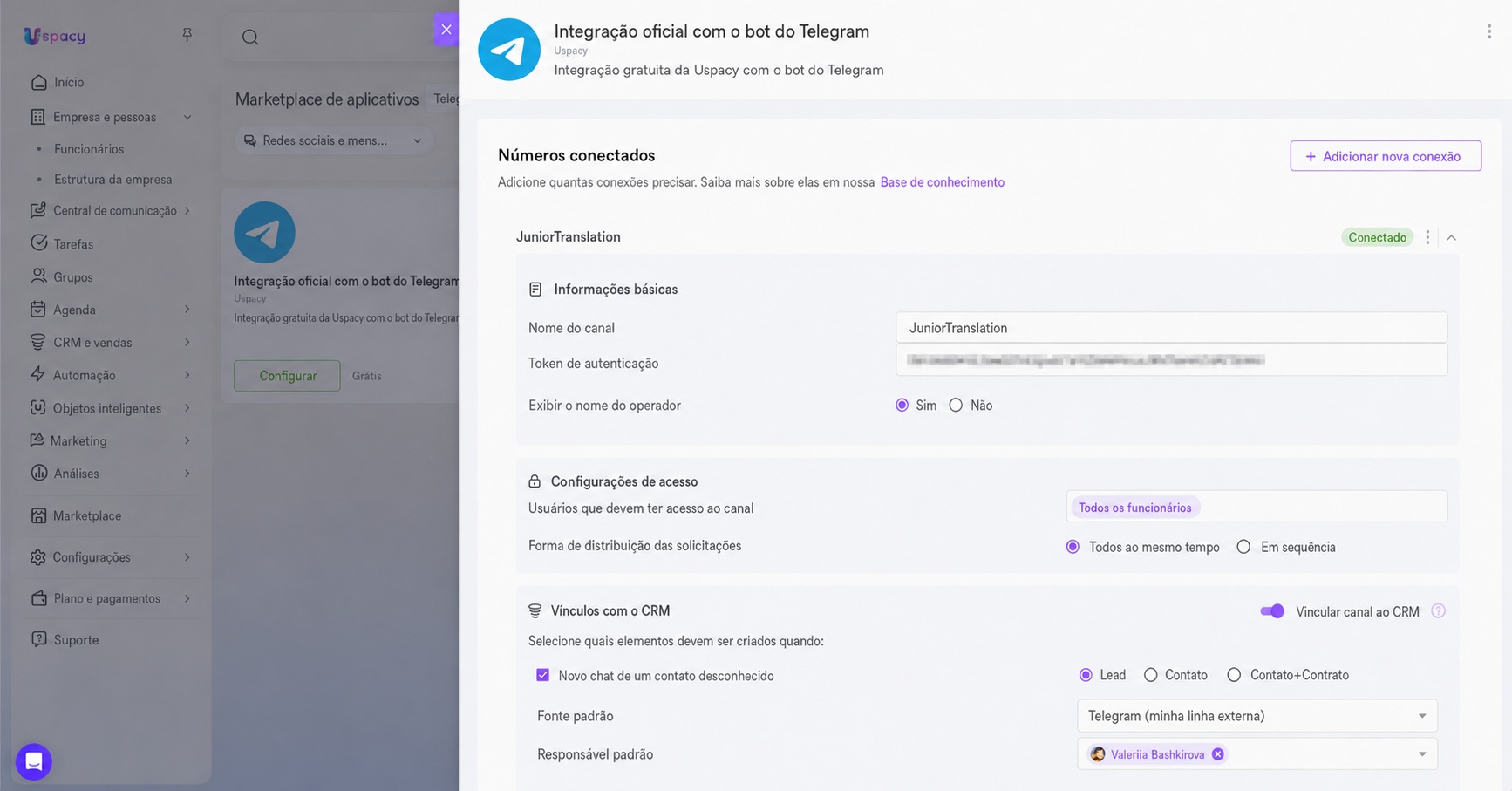Select the Contato radio option
The width and height of the screenshot is (1512, 791).
[x=1151, y=675]
